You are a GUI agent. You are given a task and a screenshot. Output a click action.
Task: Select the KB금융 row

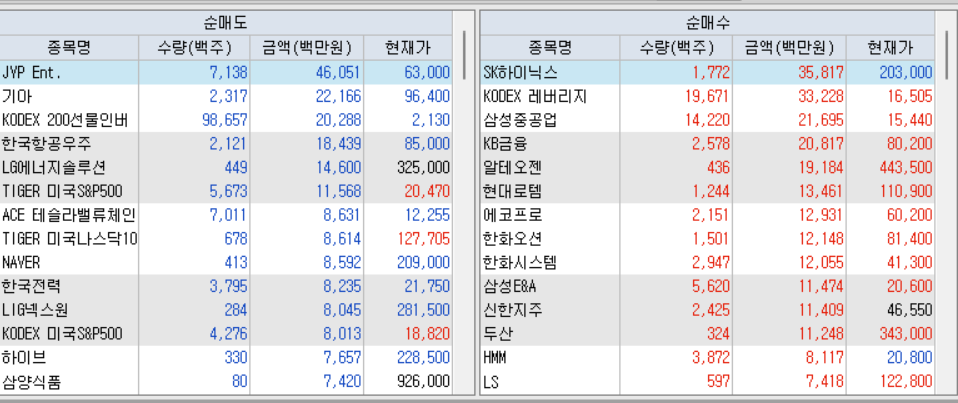click(708, 144)
